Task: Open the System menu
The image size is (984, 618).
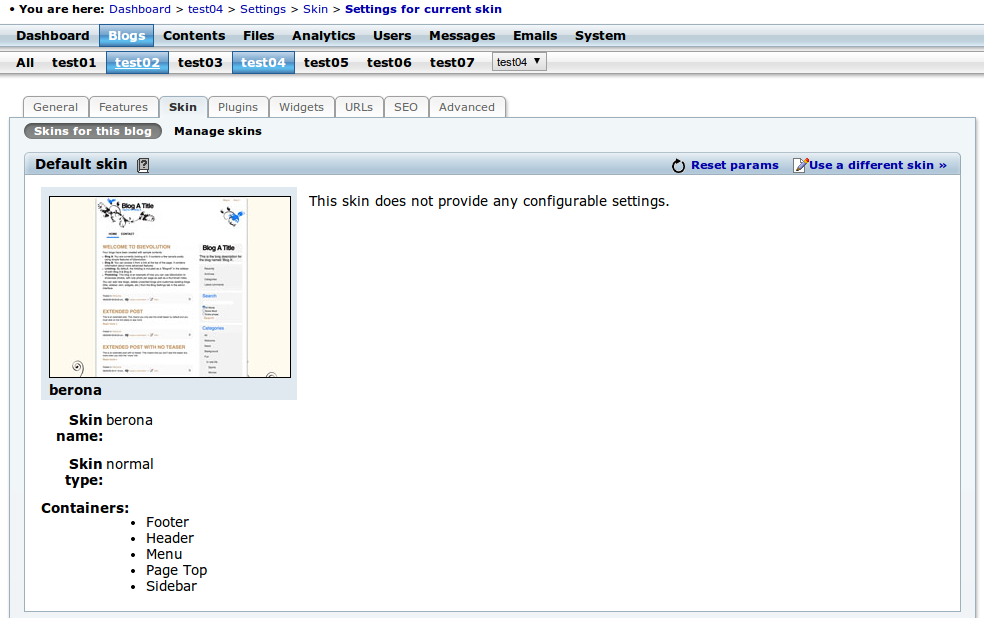Action: 600,36
